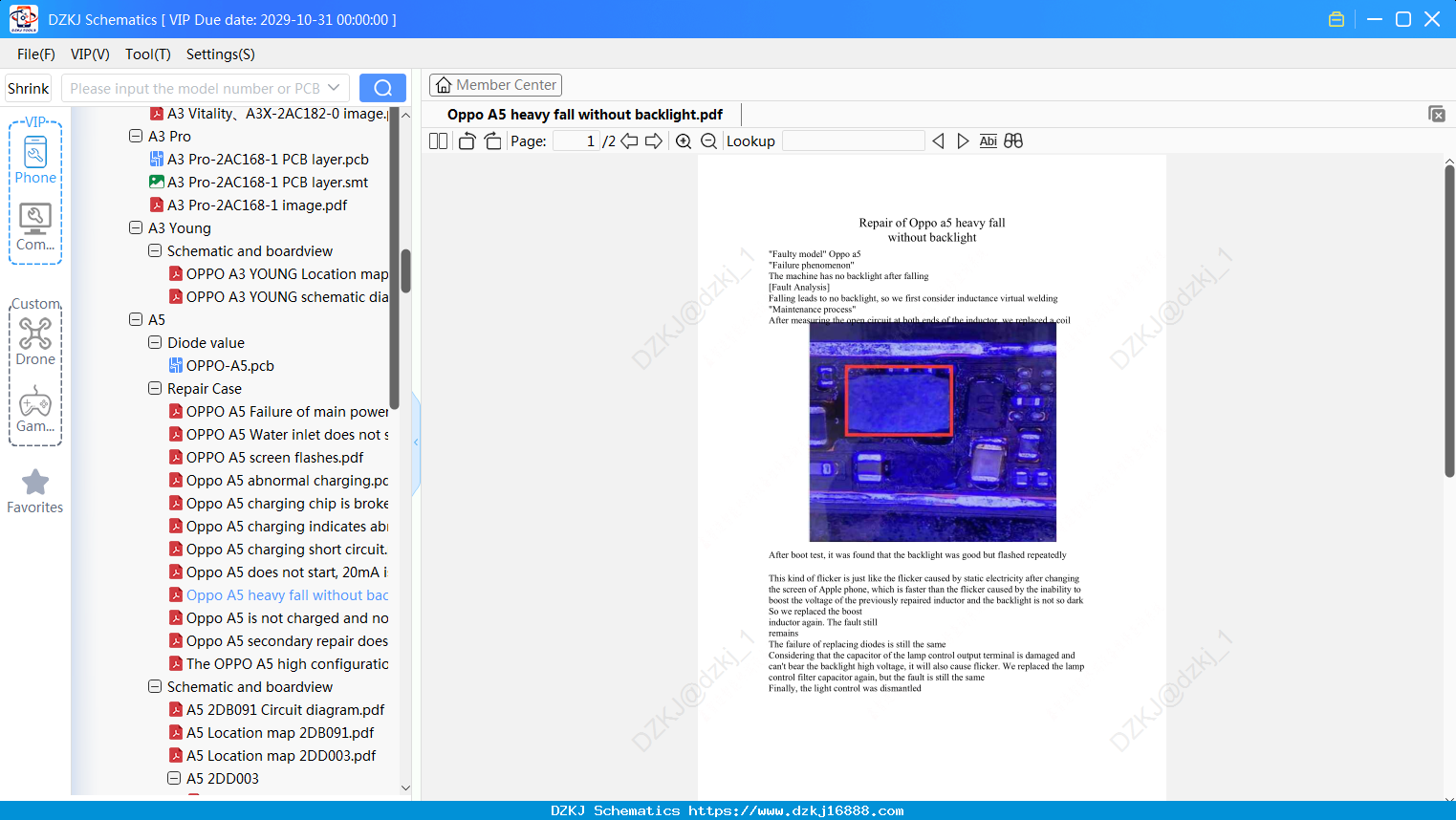
Task: Rotate the PDF page counterclockwise
Action: pos(467,141)
